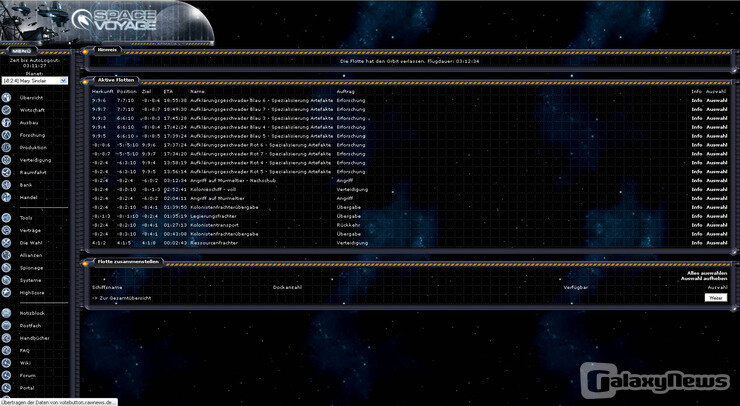Viewport: 740px width, 406px height.
Task: Click the fleet name Aufklärungsgeschwader Blau 5
Action: point(261,136)
